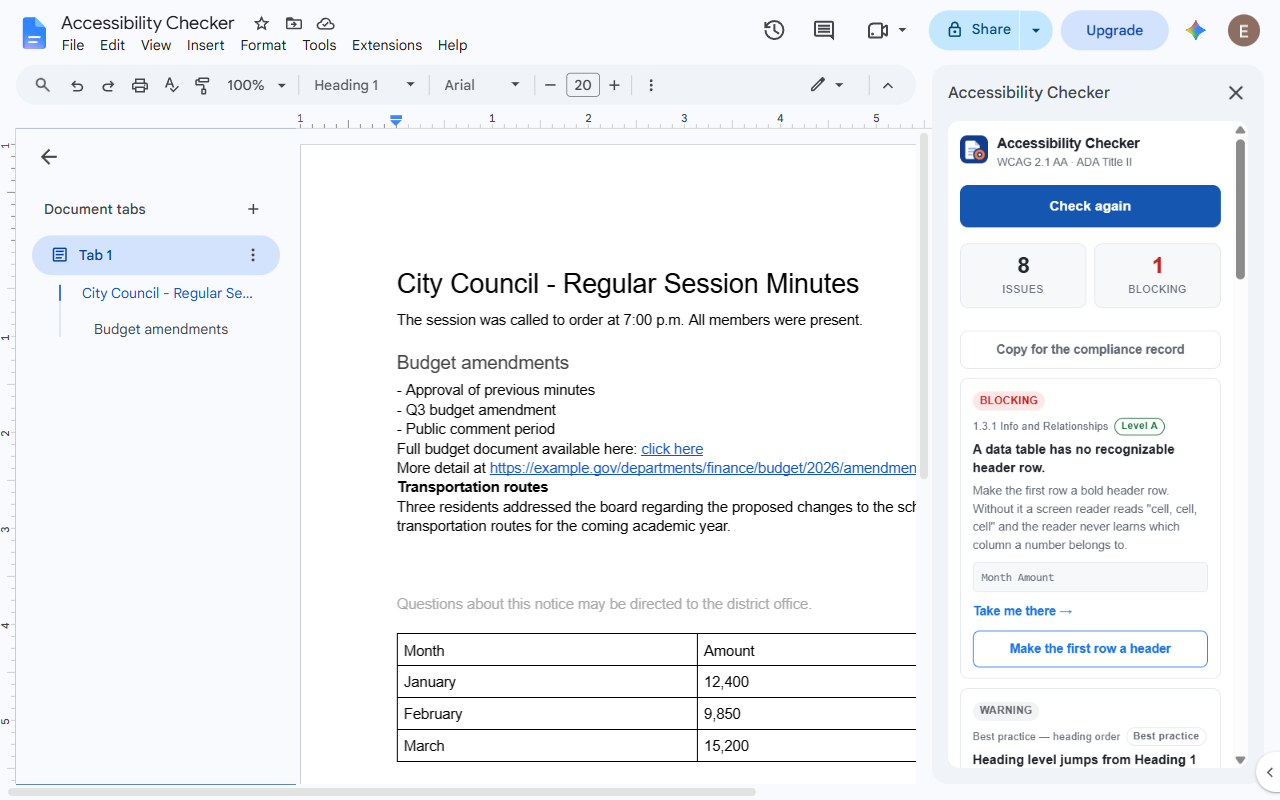The image size is (1280, 800).
Task: Open the comments icon
Action: [824, 30]
